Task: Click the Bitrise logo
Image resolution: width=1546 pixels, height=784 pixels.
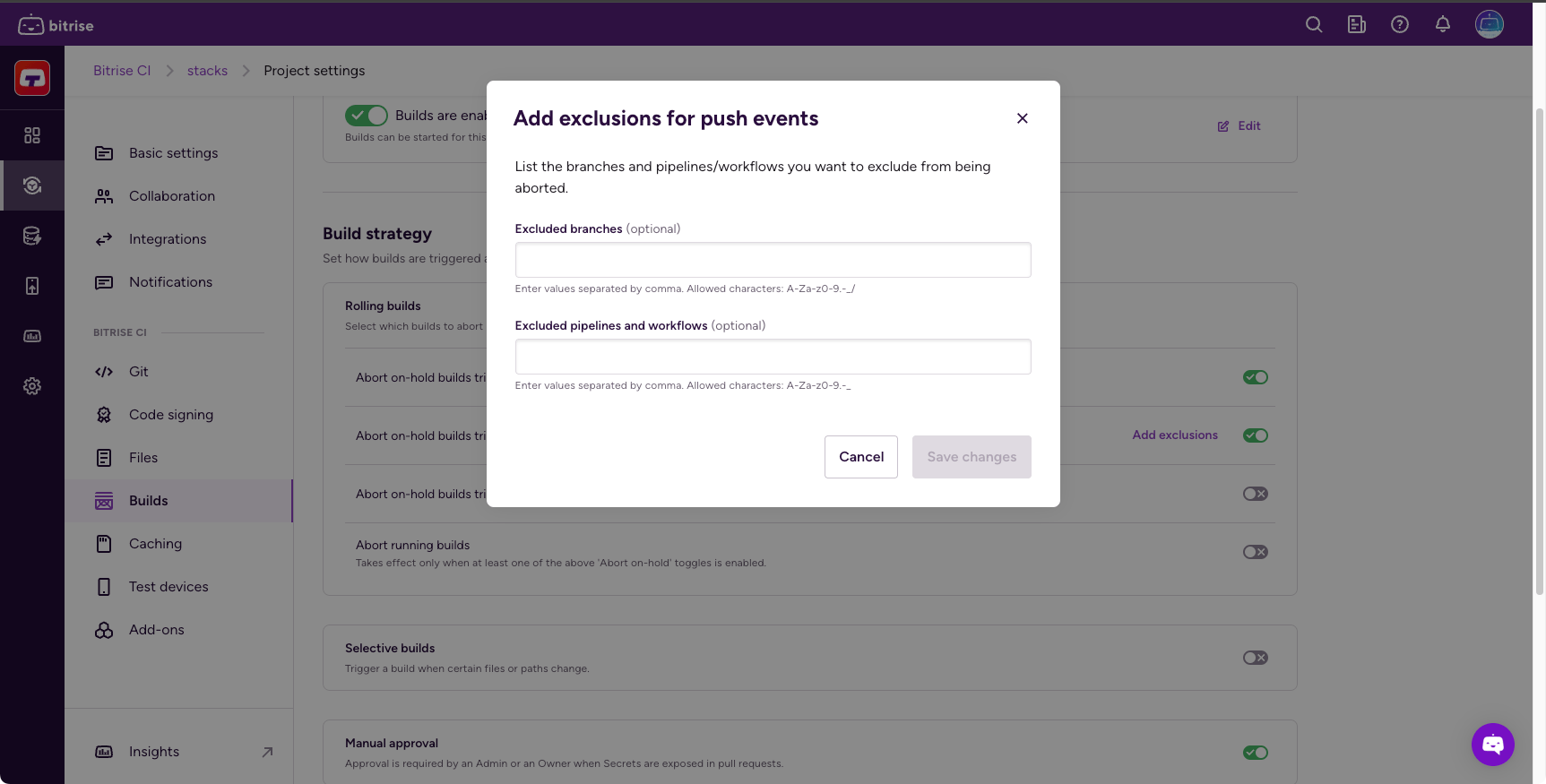Action: pos(56,25)
